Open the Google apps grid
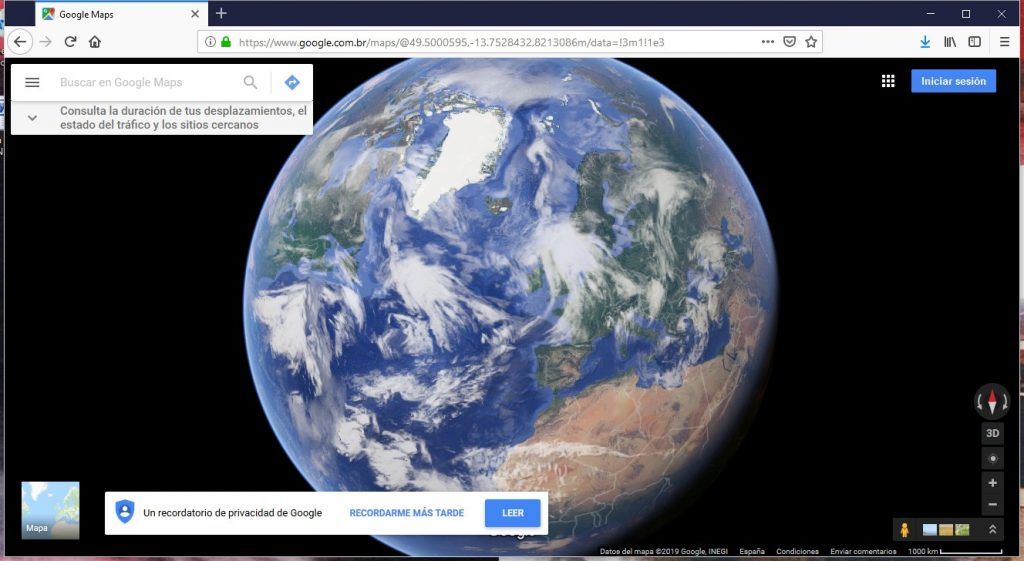This screenshot has height=561, width=1024. (888, 82)
